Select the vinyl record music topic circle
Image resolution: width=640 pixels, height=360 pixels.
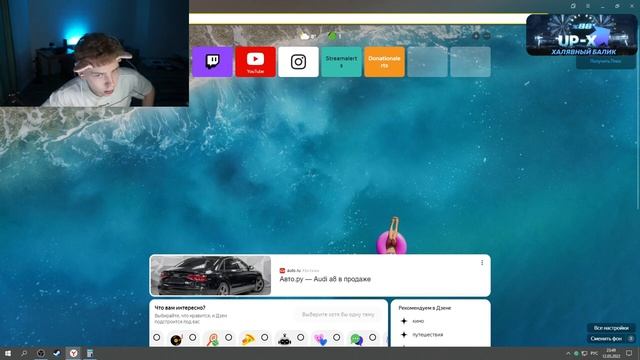tap(192, 338)
